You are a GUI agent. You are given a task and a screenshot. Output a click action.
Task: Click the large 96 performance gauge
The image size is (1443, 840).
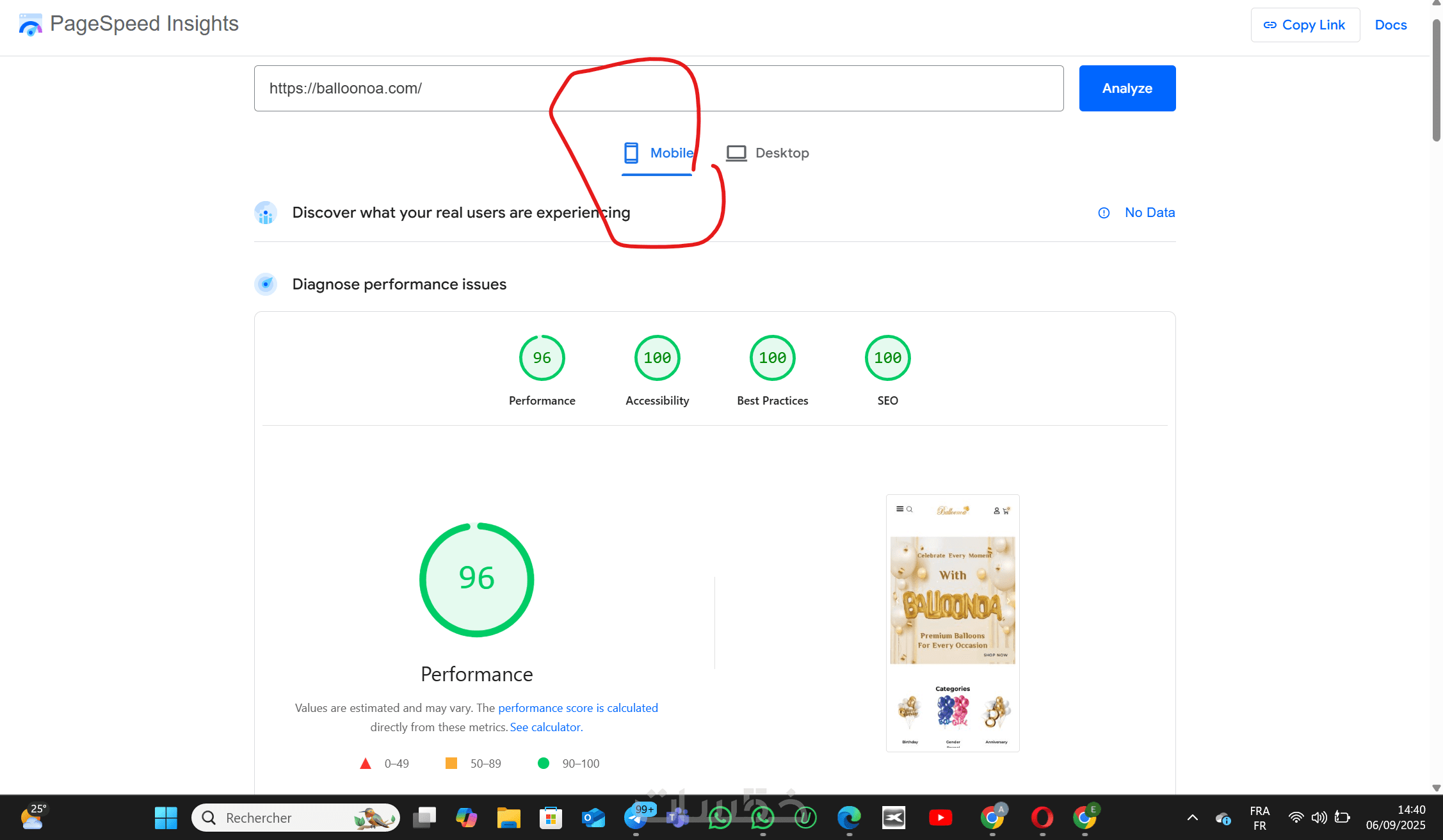(x=476, y=579)
